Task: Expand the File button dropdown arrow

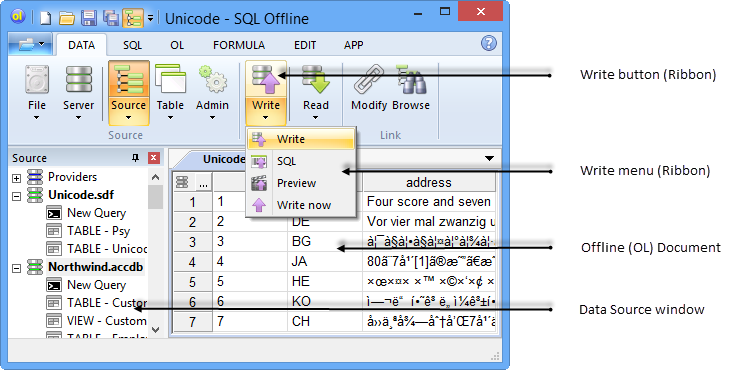Action: click(x=37, y=117)
